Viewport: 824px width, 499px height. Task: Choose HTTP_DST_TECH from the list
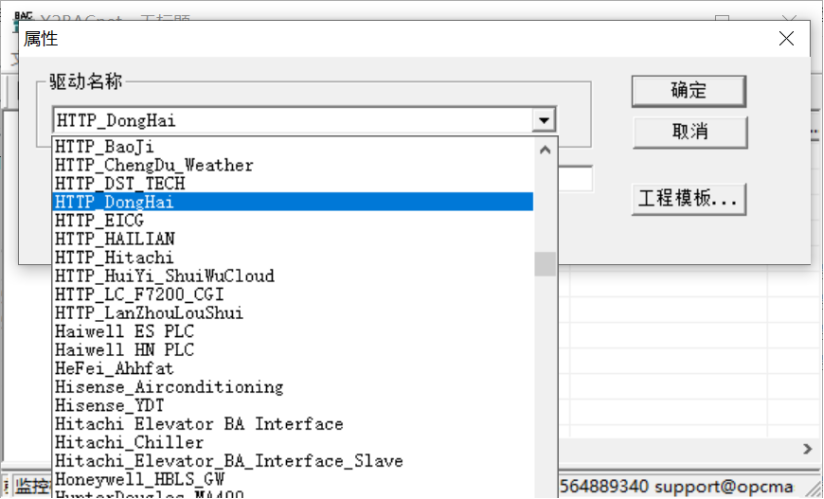[293, 183]
